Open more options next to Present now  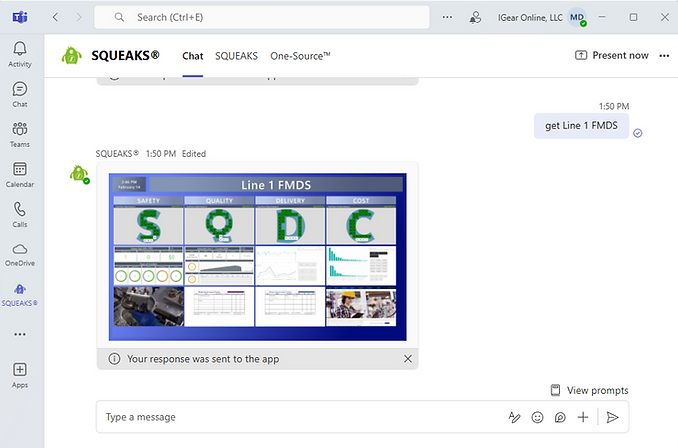(x=664, y=56)
